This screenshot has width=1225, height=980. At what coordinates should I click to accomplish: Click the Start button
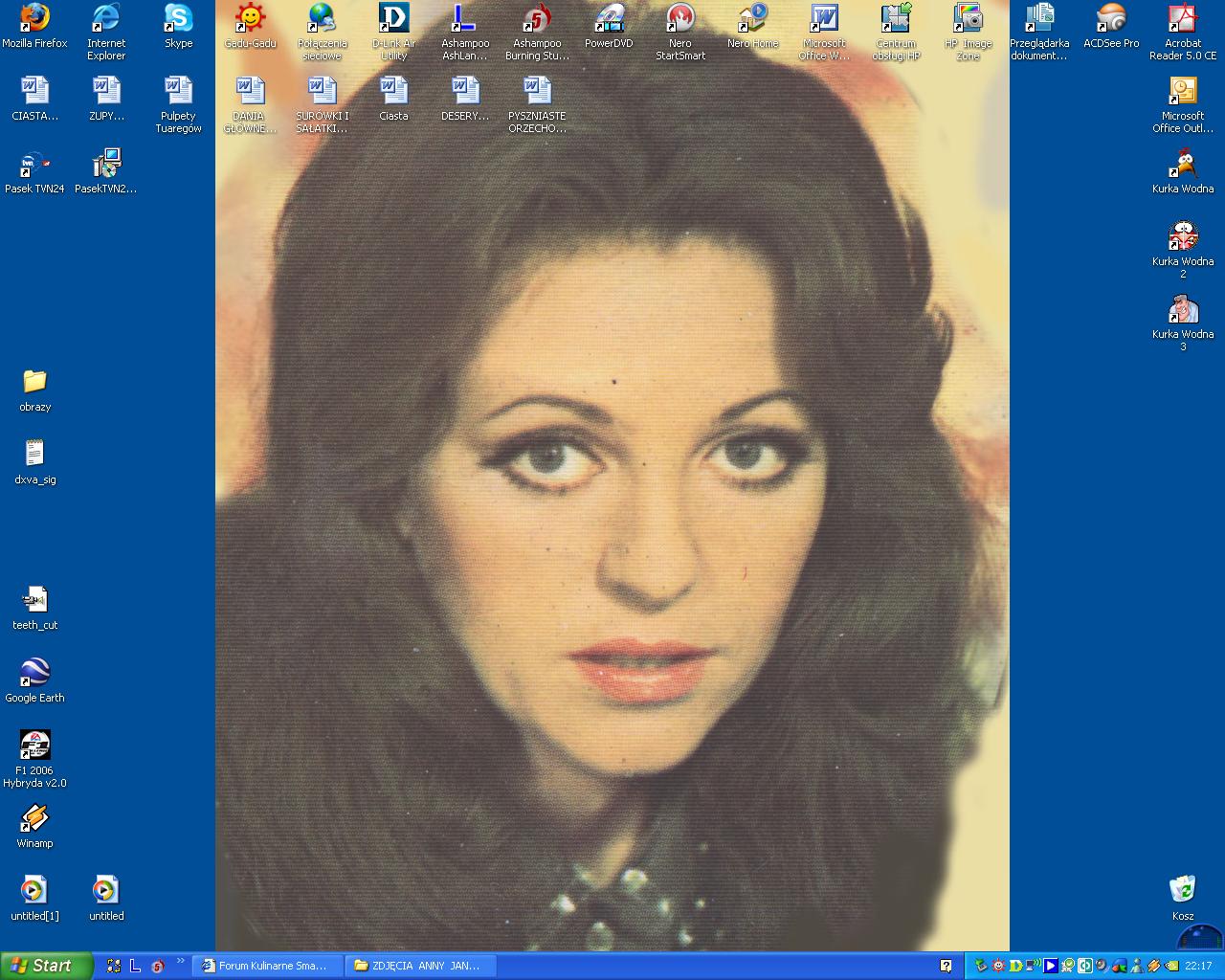tap(46, 966)
